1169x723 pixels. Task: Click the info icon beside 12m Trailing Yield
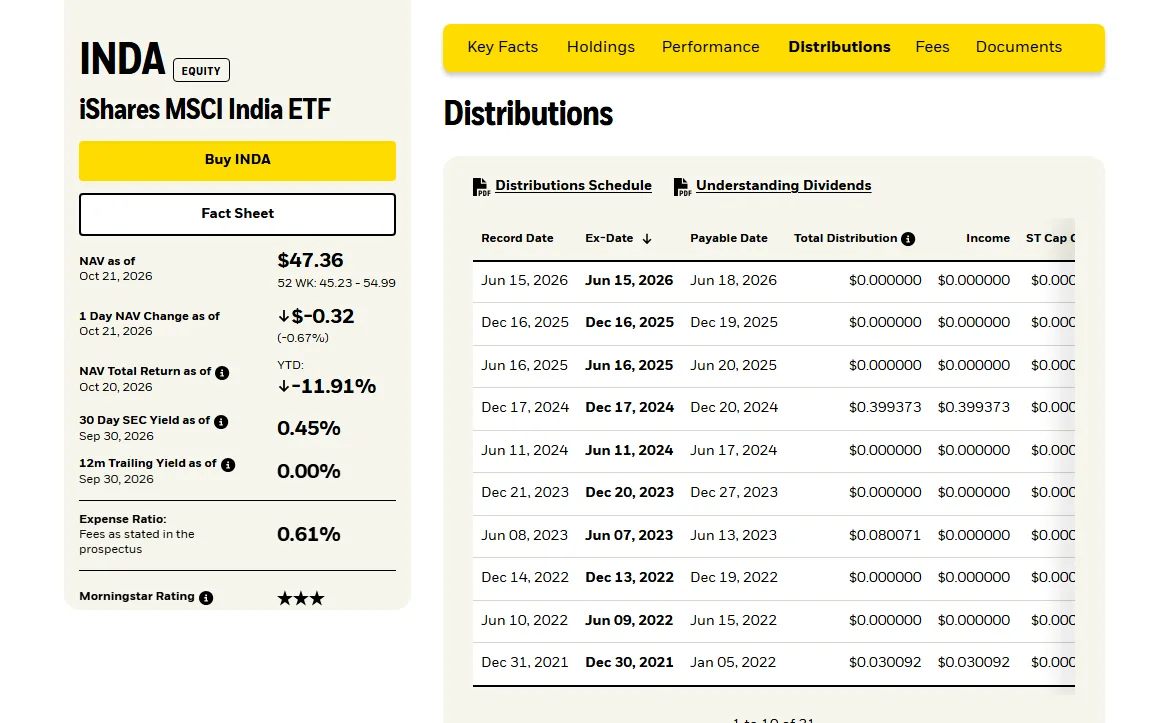tap(228, 465)
